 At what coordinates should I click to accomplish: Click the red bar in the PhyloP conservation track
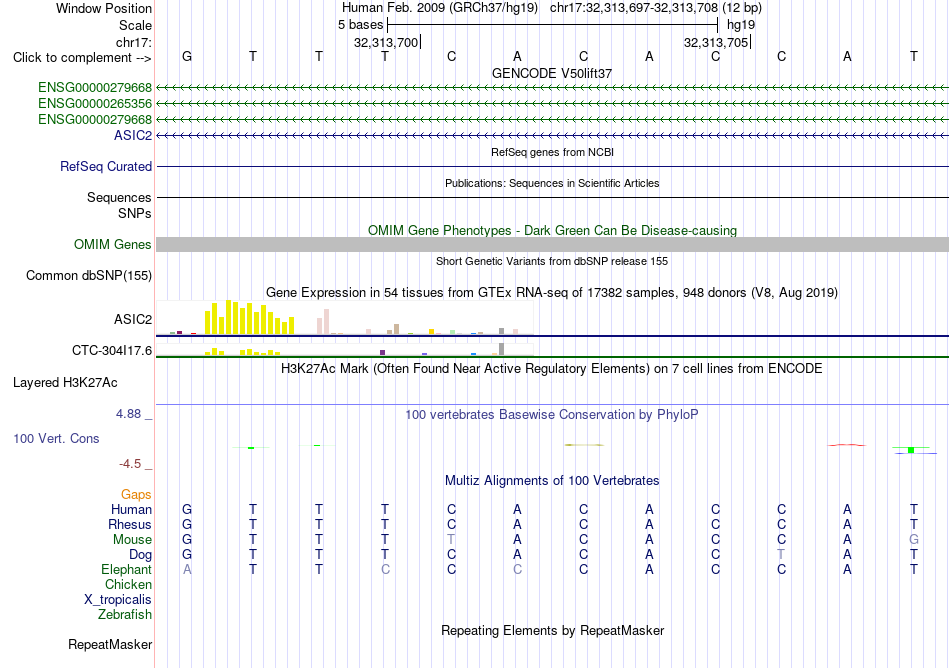[x=847, y=445]
